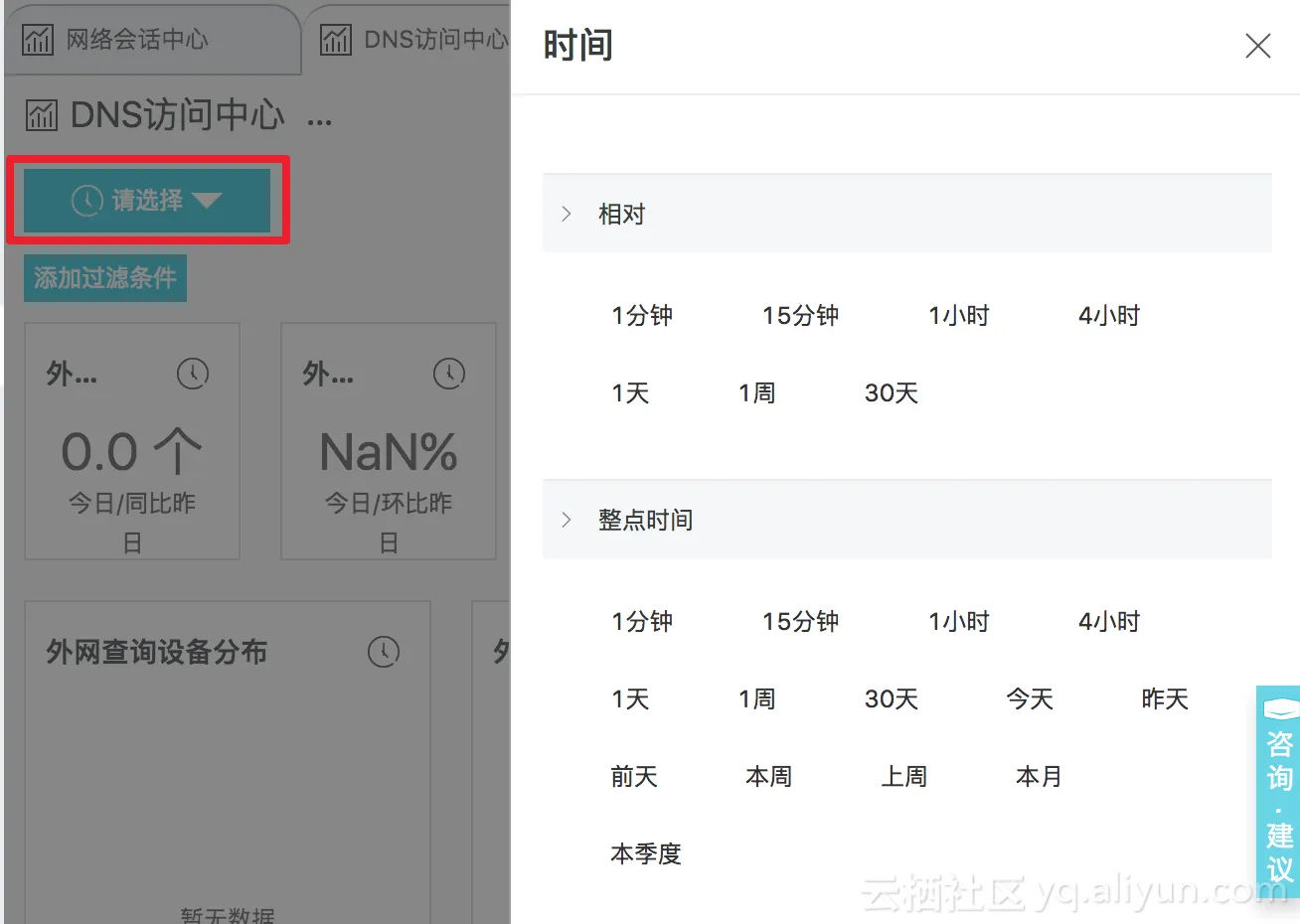
Task: Click the 添加过滤条件 button
Action: (105, 278)
